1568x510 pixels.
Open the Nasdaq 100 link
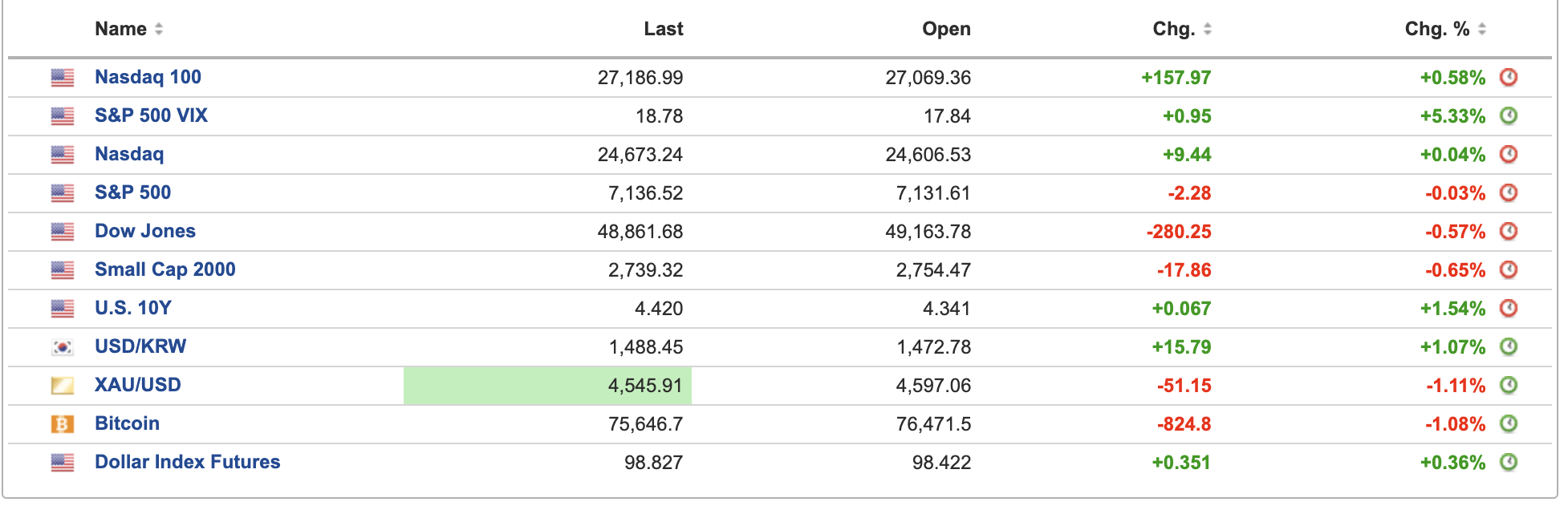148,77
